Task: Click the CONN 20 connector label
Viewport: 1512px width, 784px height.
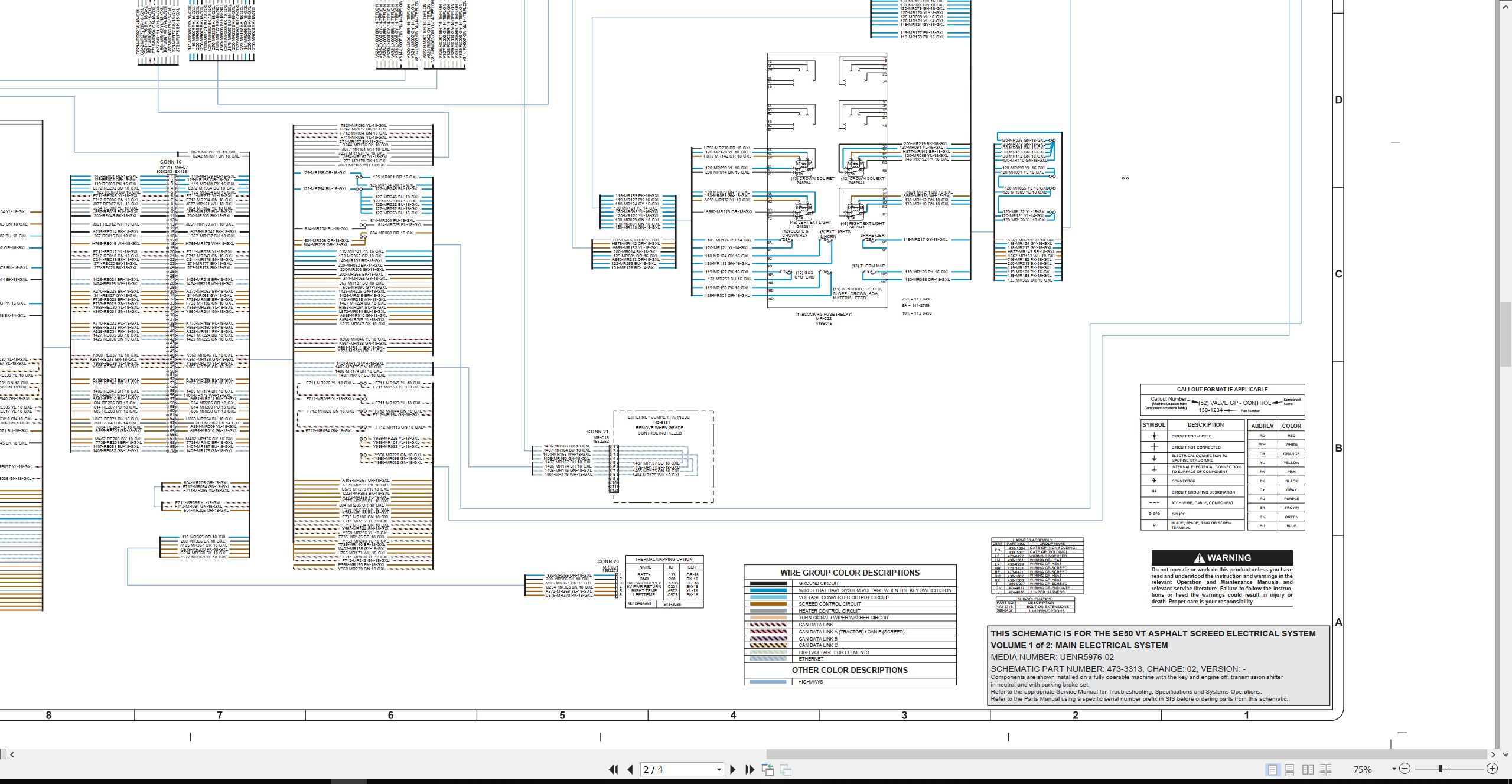Action: pos(608,562)
